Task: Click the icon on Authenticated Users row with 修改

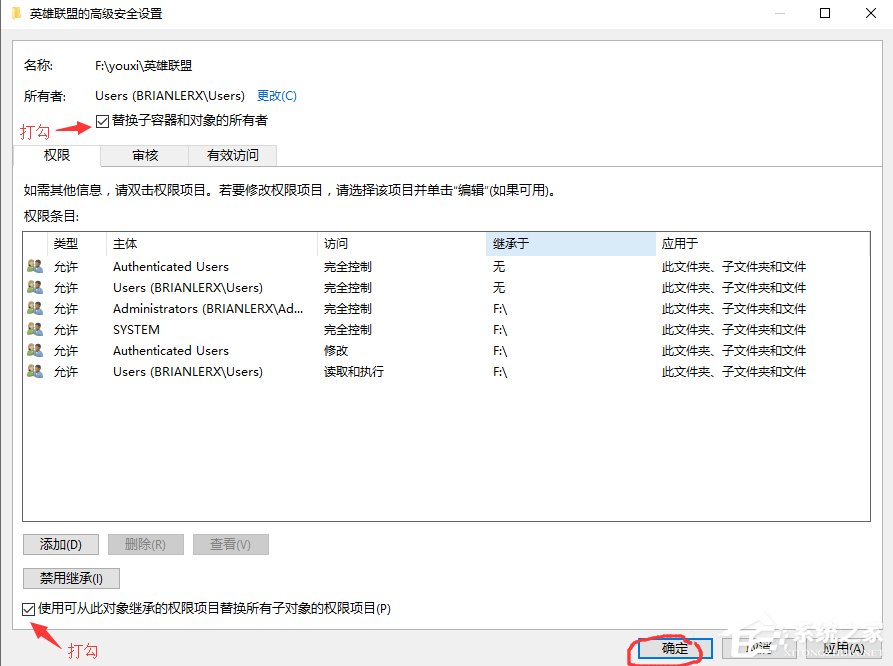Action: click(x=32, y=351)
